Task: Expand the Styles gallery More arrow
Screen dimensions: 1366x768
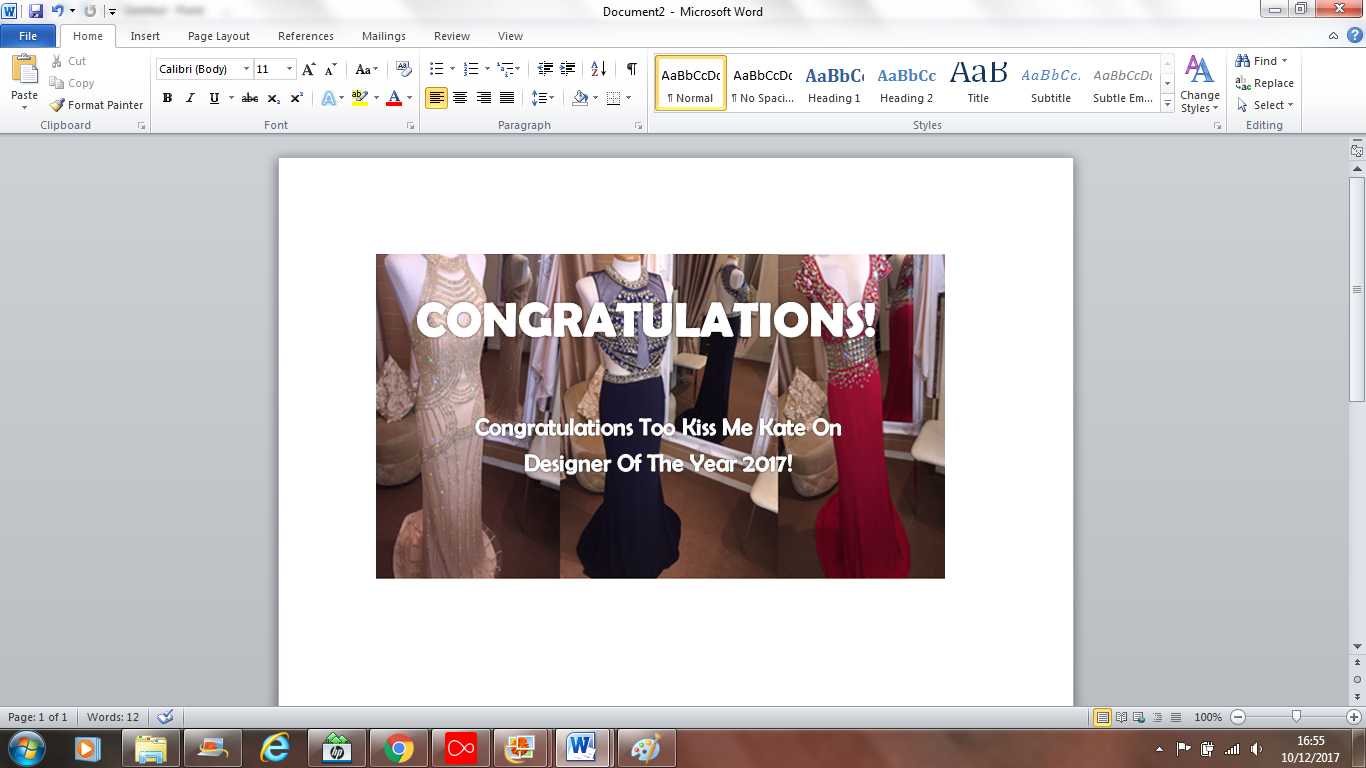Action: [x=1167, y=103]
